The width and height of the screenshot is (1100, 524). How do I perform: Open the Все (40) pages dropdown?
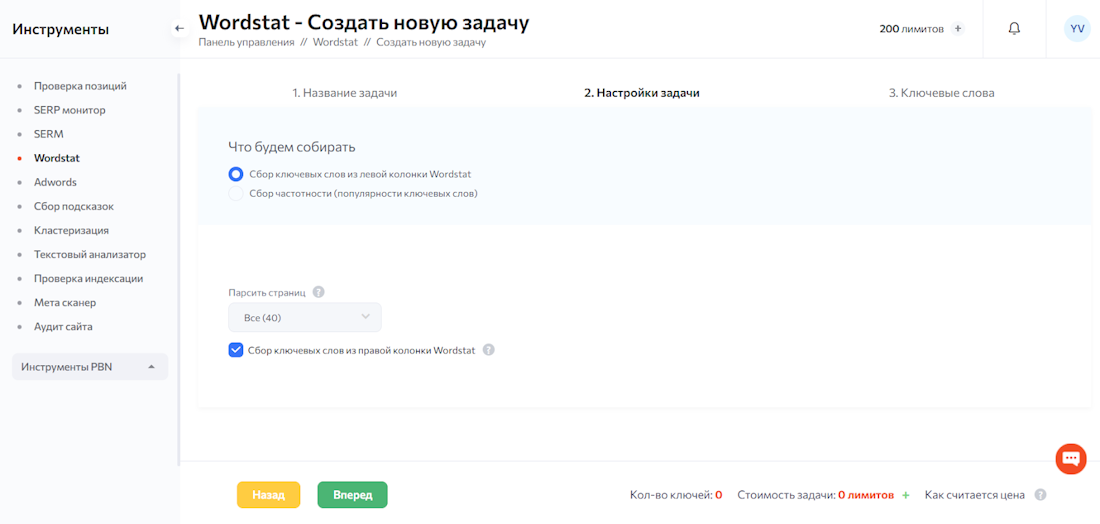pyautogui.click(x=305, y=318)
